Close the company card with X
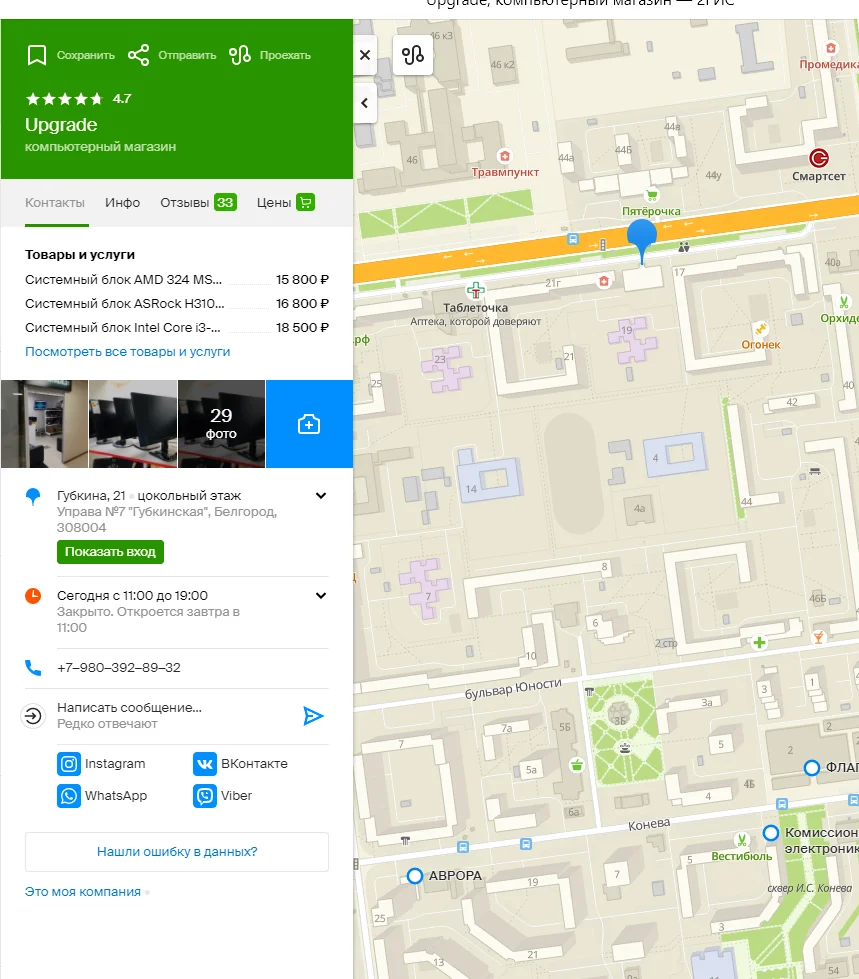 365,55
